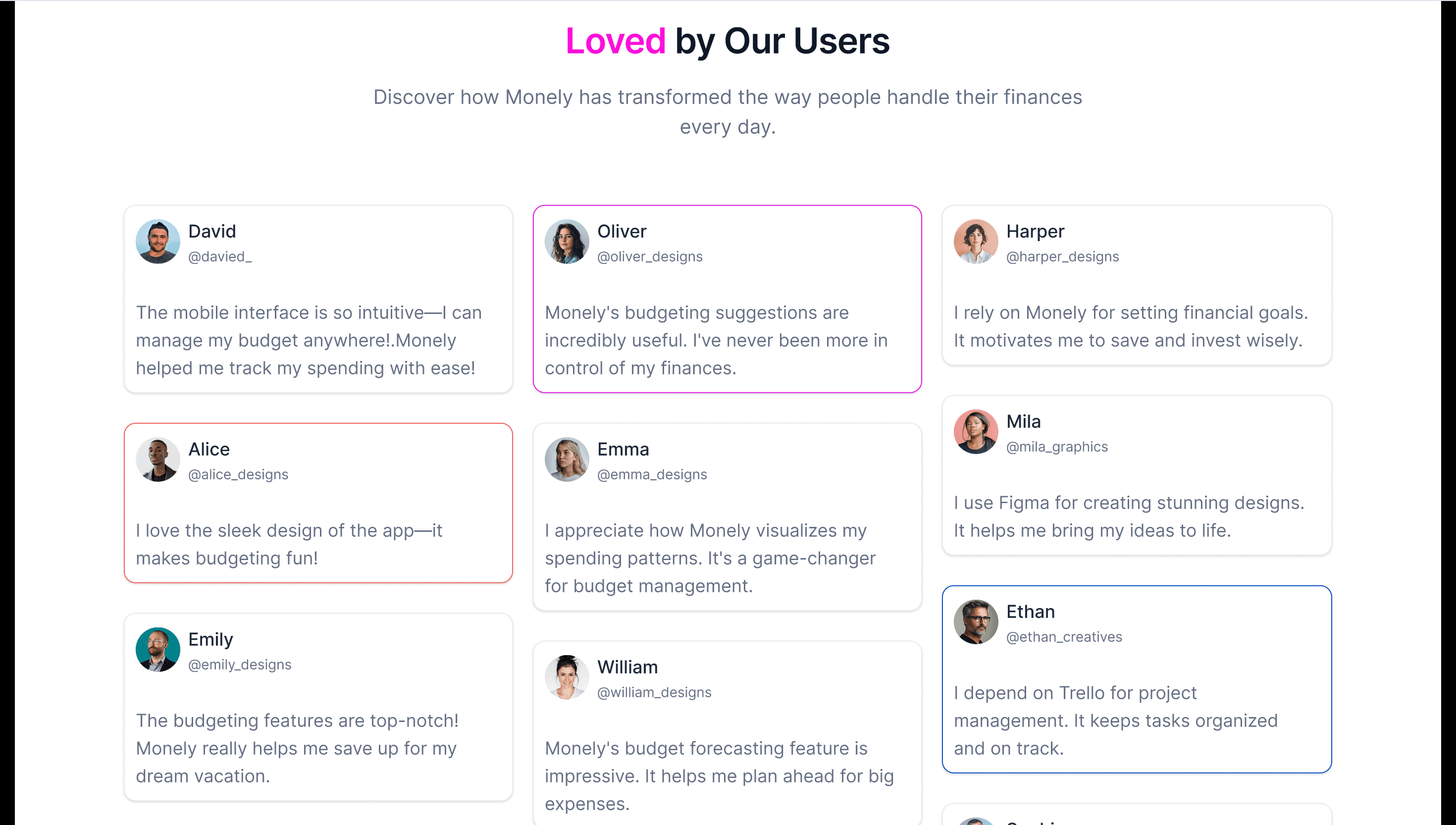This screenshot has width=1456, height=825.
Task: Click the @oliver_designs handle
Action: click(x=650, y=257)
